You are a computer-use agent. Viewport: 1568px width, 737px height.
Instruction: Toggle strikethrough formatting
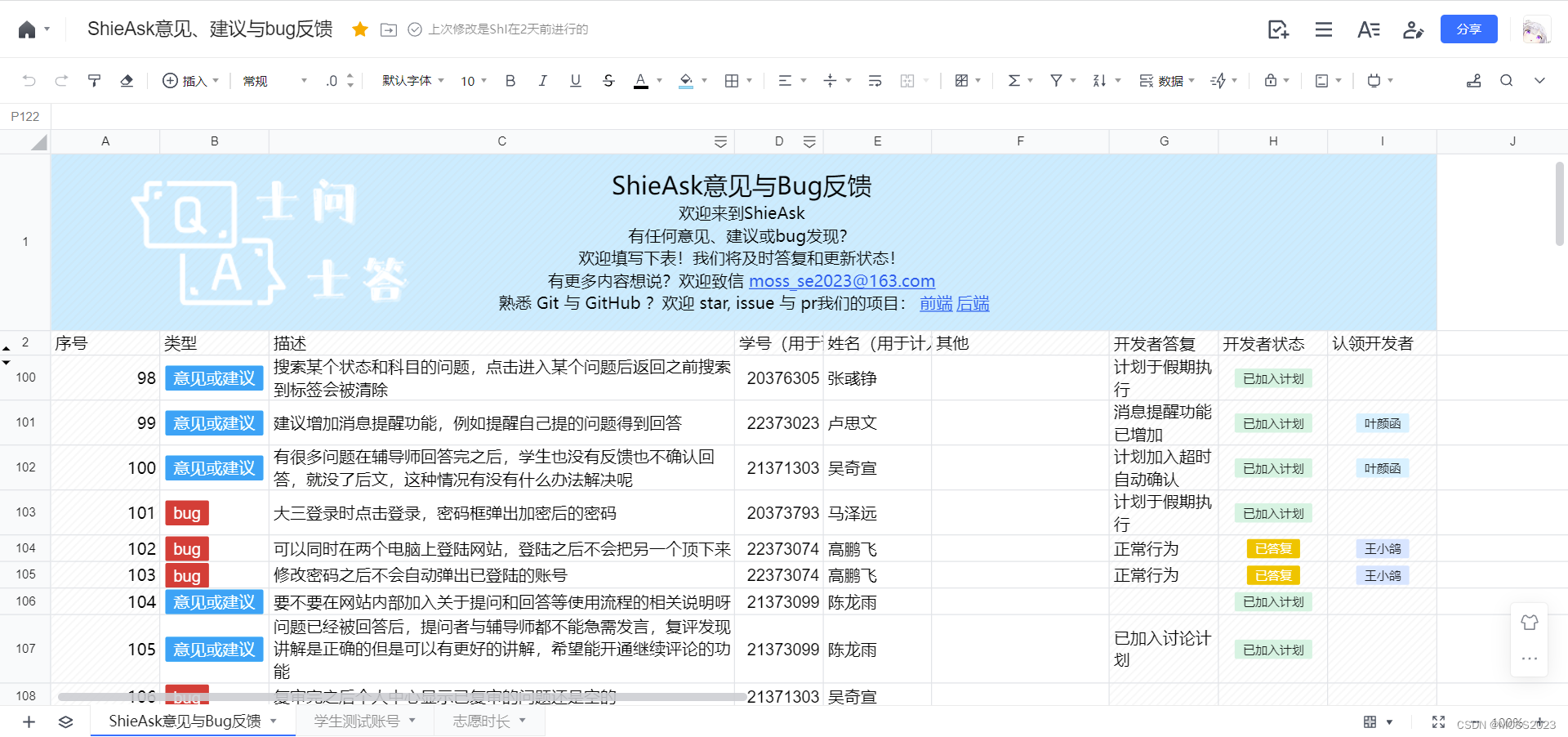(x=608, y=80)
